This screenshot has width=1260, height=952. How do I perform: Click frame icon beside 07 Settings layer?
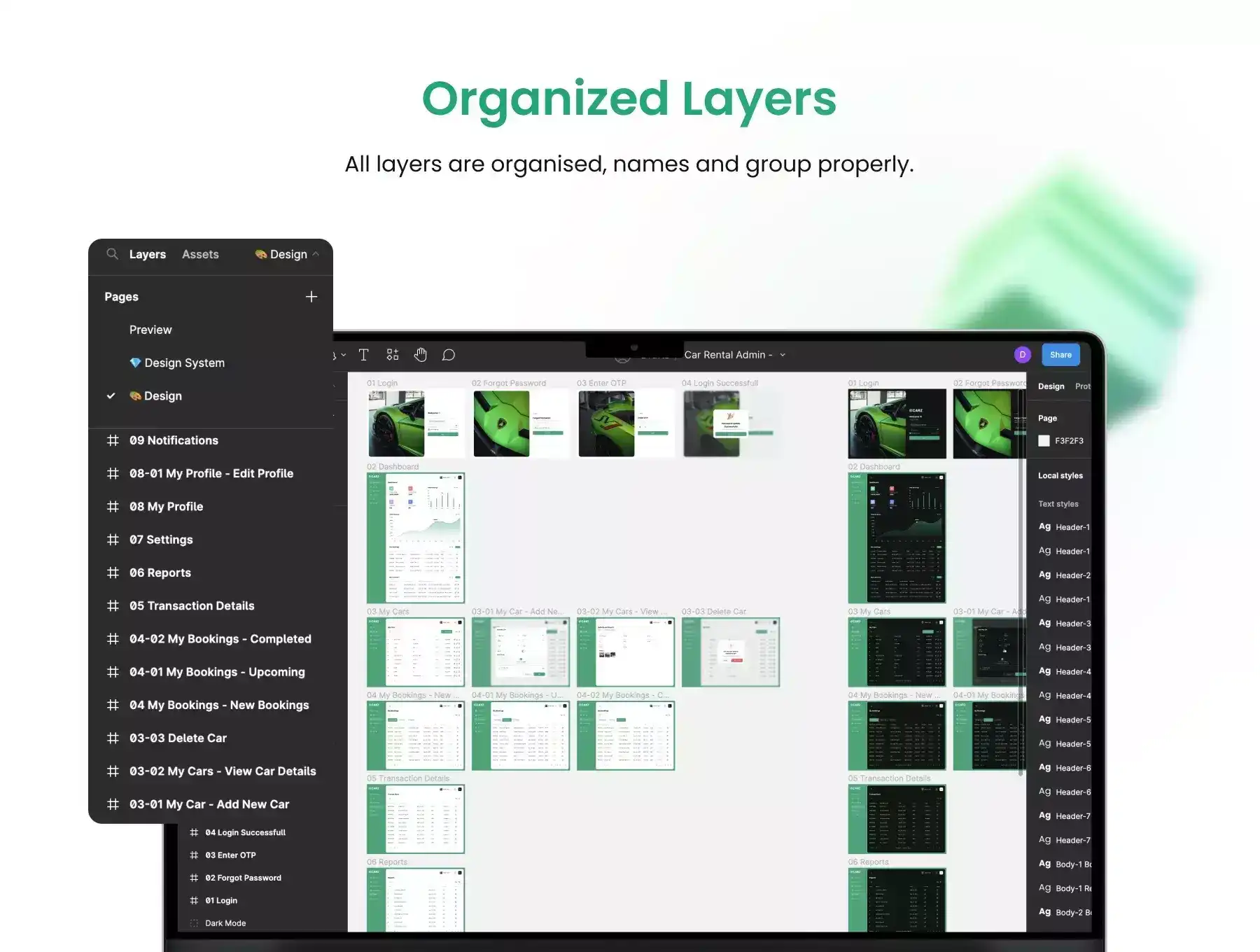point(113,540)
